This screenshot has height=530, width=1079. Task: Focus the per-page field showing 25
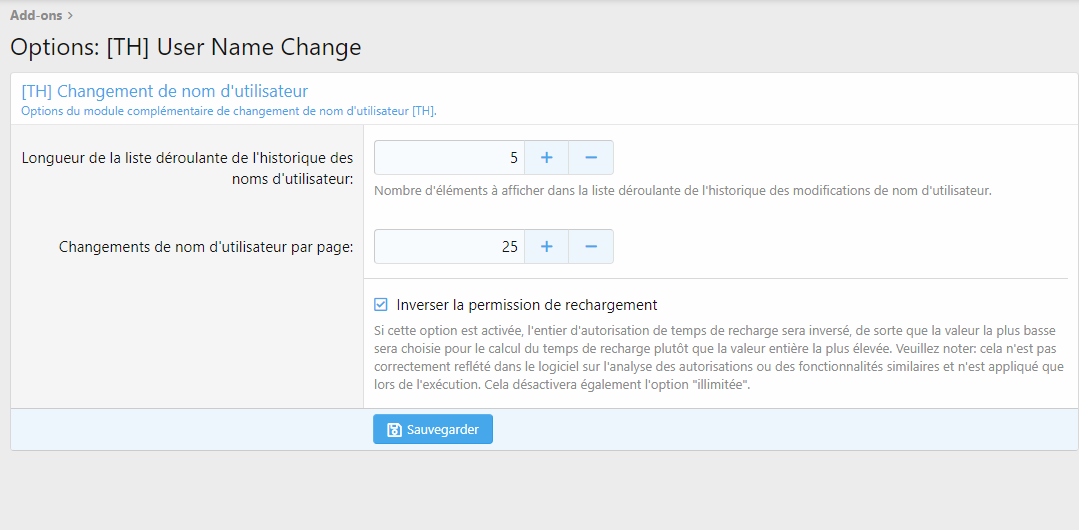(x=449, y=247)
